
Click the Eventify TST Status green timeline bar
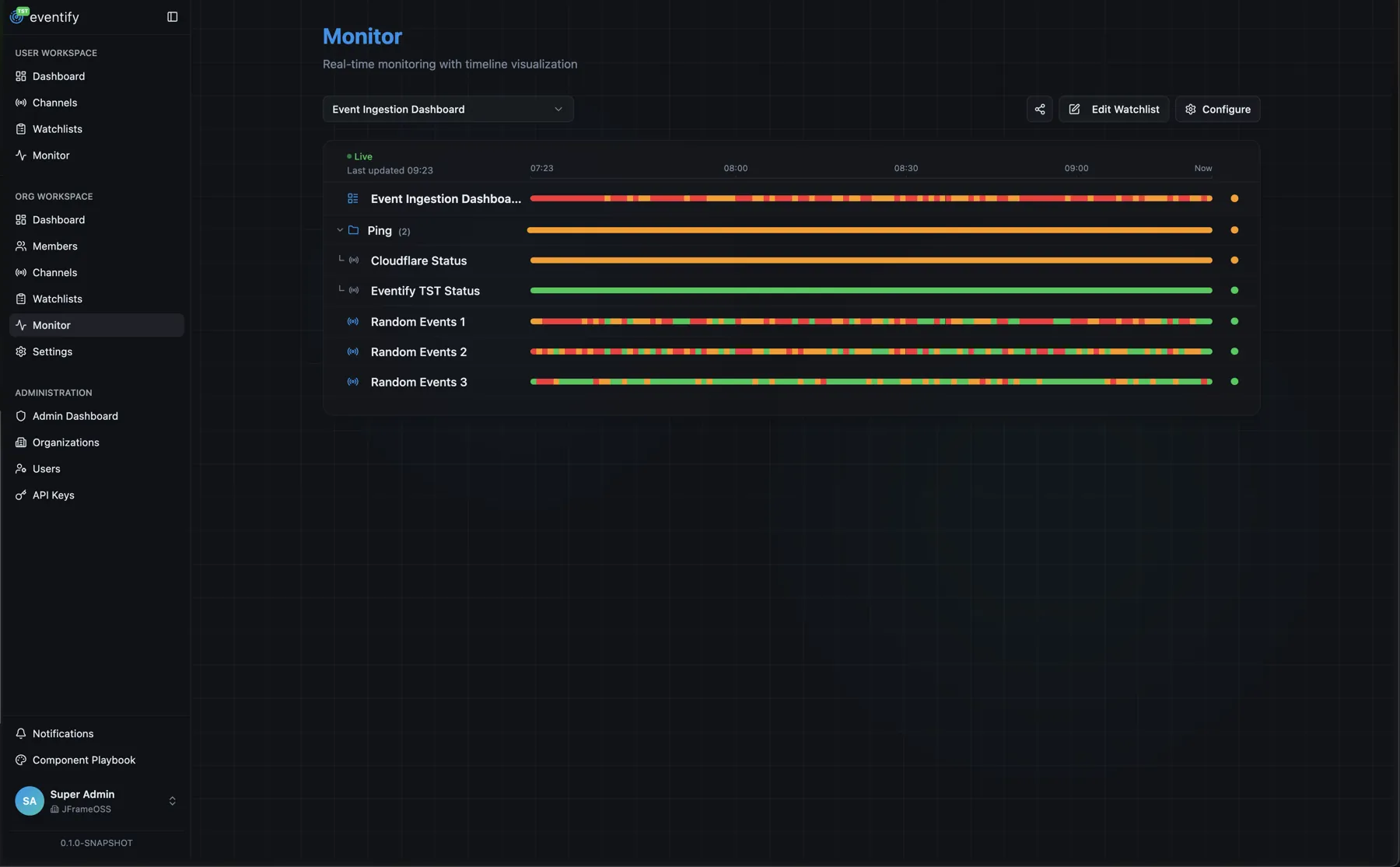pos(871,290)
